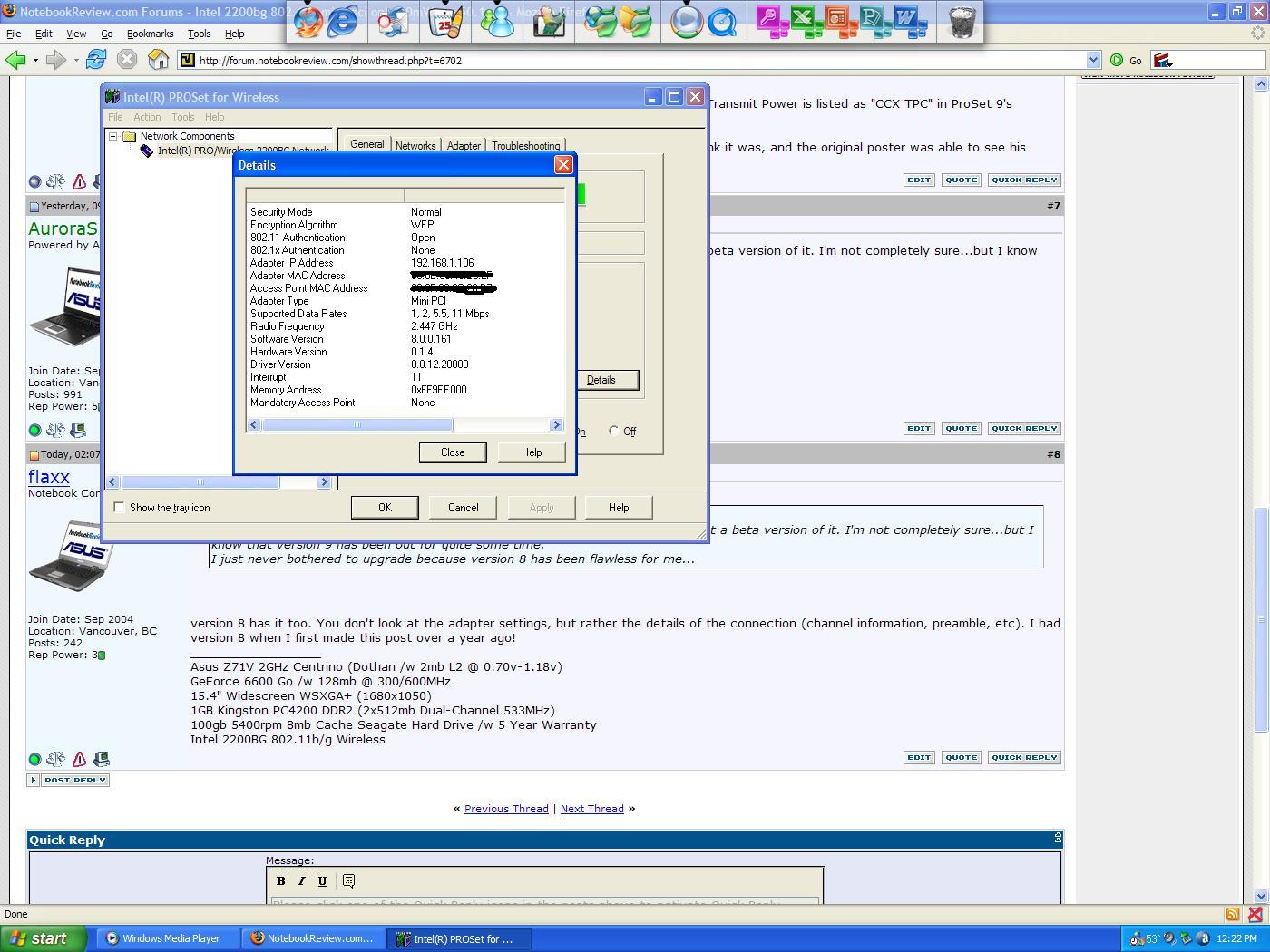
Task: Open the Action menu in PROSet
Action: (x=147, y=117)
